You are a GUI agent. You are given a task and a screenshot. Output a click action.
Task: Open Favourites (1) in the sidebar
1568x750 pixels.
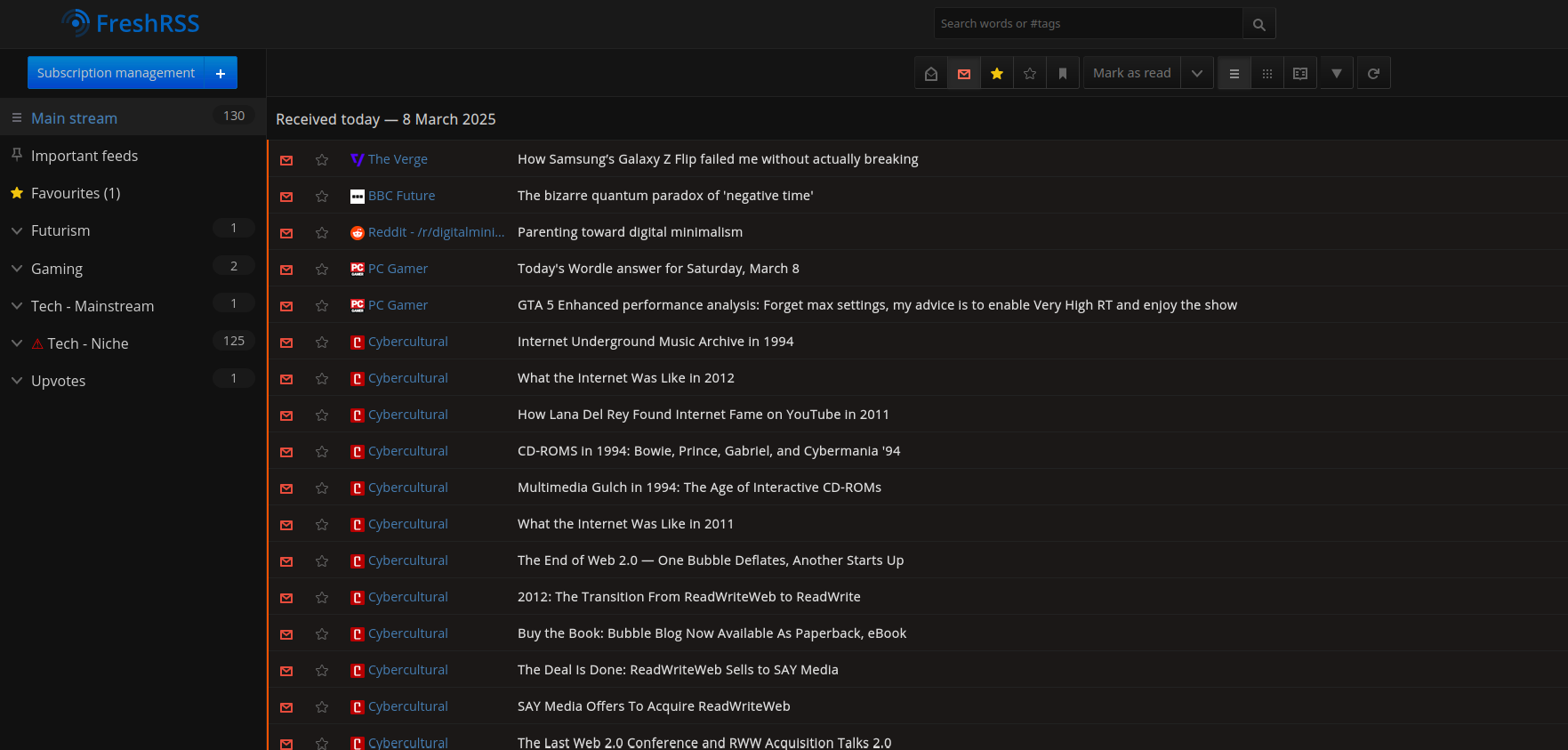point(76,193)
